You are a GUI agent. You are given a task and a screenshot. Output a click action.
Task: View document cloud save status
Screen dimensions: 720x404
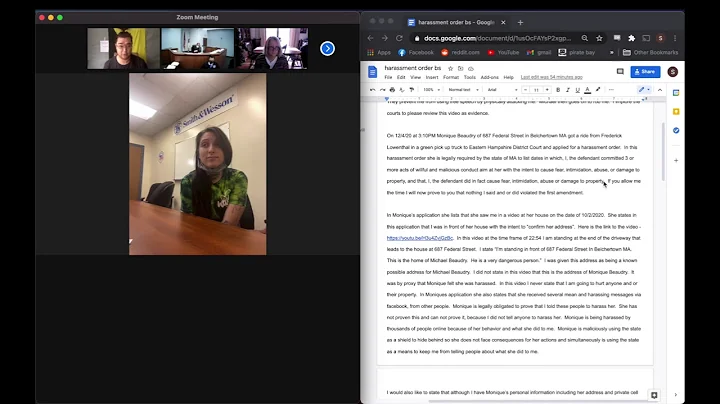tap(471, 68)
